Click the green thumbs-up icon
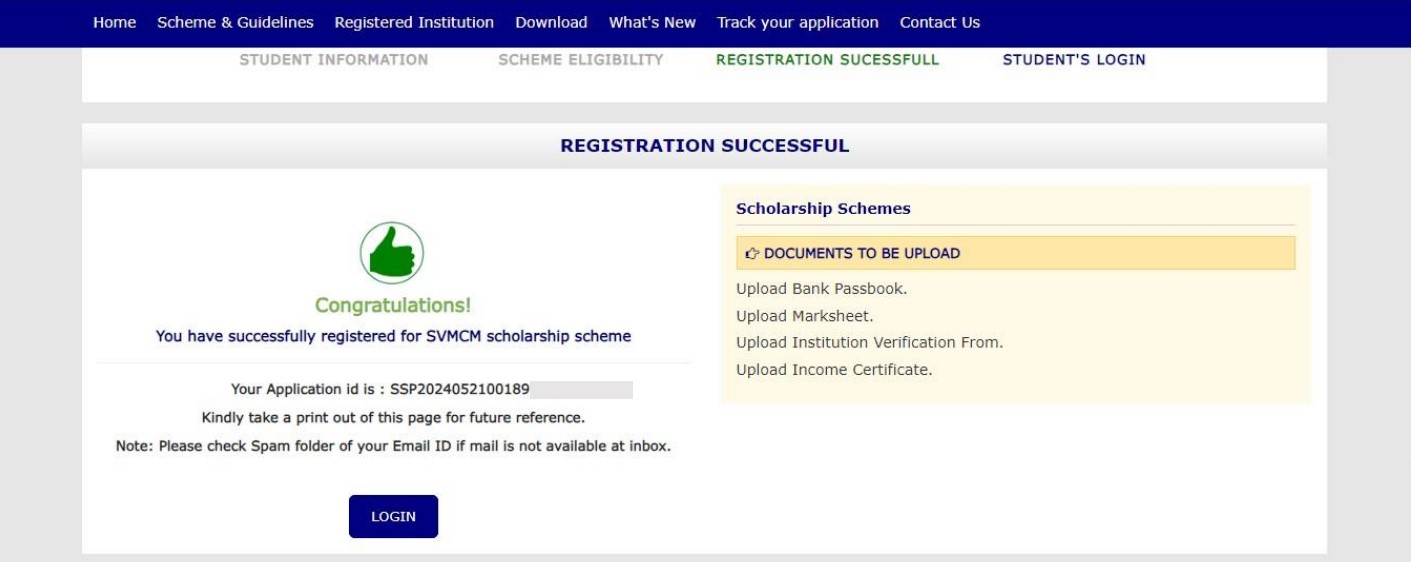The width and height of the screenshot is (1411, 562). [x=392, y=253]
